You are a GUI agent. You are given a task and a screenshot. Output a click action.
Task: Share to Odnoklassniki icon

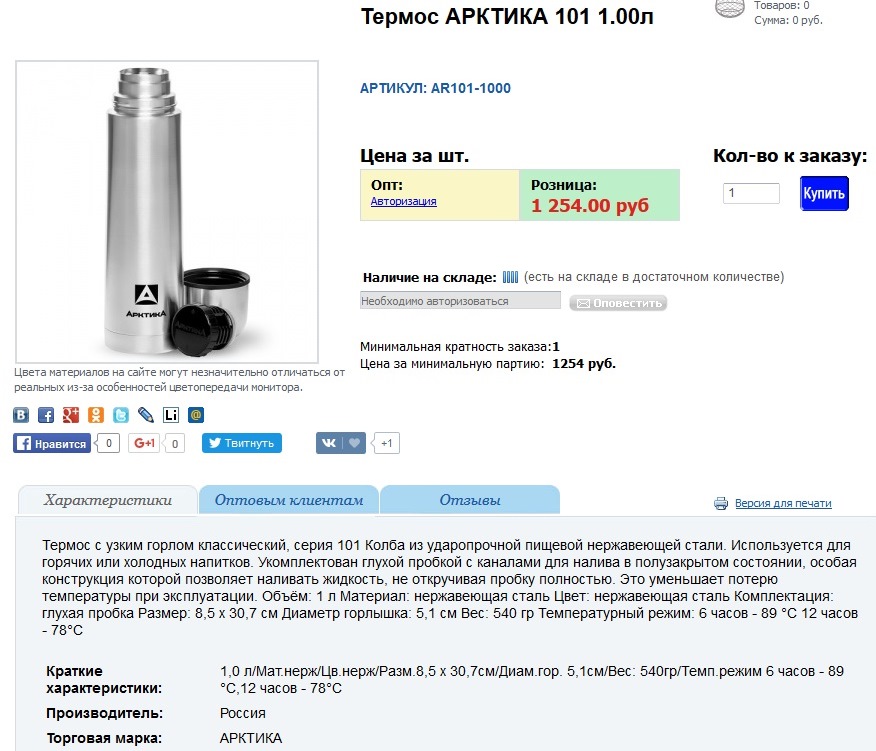(96, 415)
